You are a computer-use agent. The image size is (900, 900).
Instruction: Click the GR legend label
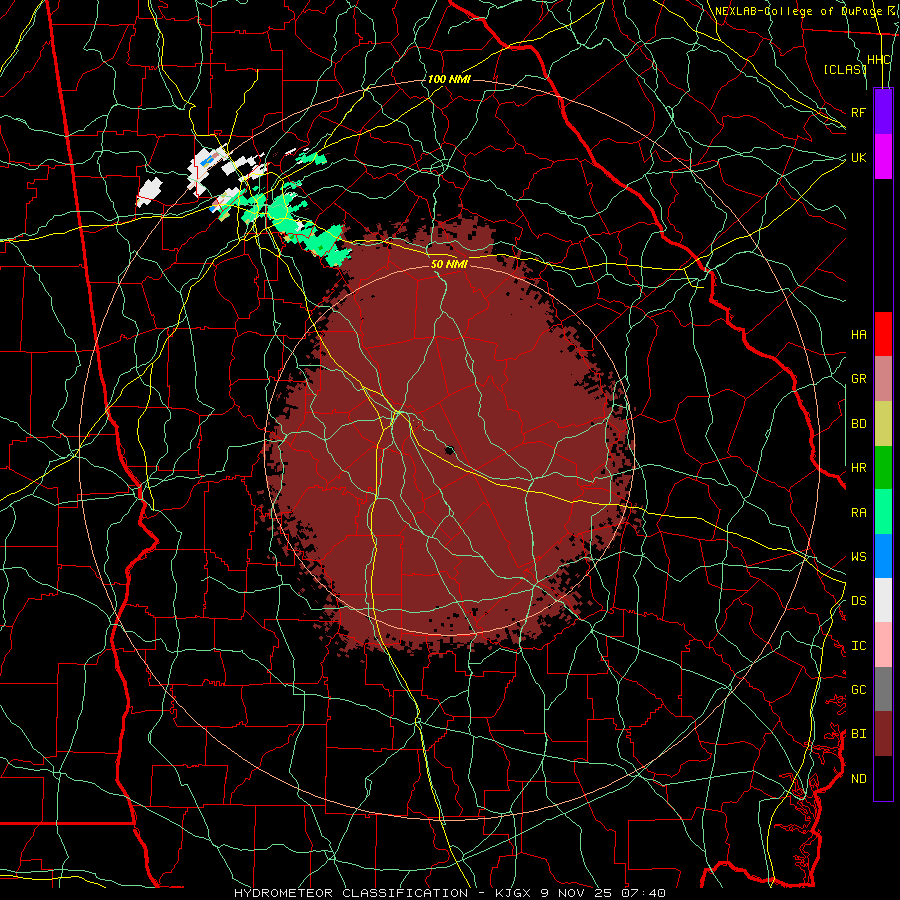(x=859, y=379)
